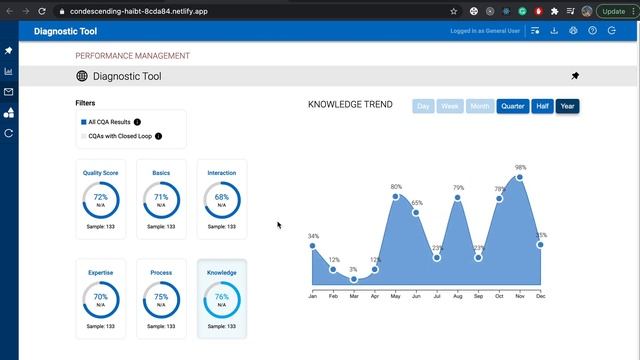Screen dimensions: 640x360
Task: Select the Quarter trend tab
Action: (x=513, y=106)
